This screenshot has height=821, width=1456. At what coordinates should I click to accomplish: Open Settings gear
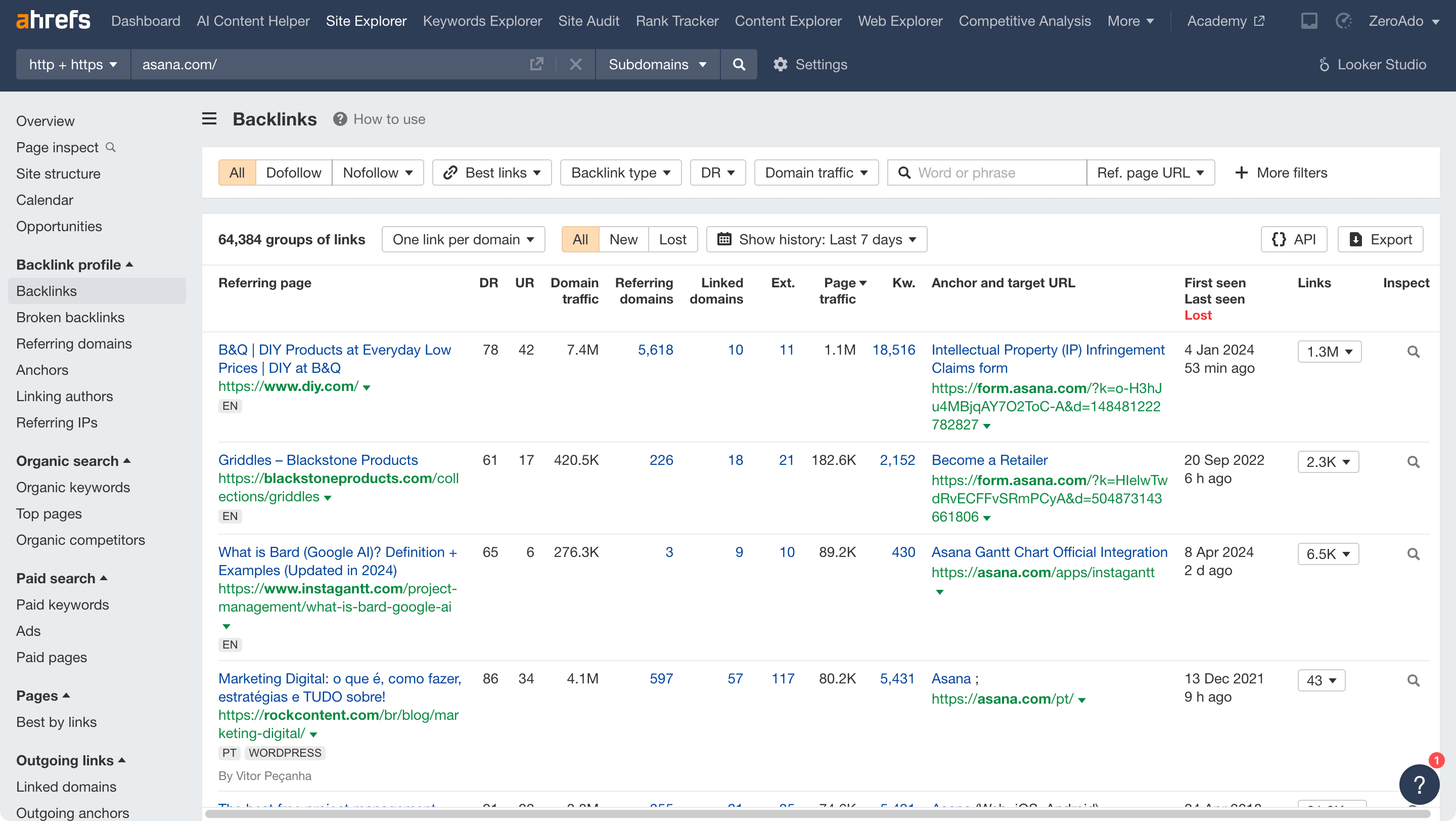click(x=810, y=64)
